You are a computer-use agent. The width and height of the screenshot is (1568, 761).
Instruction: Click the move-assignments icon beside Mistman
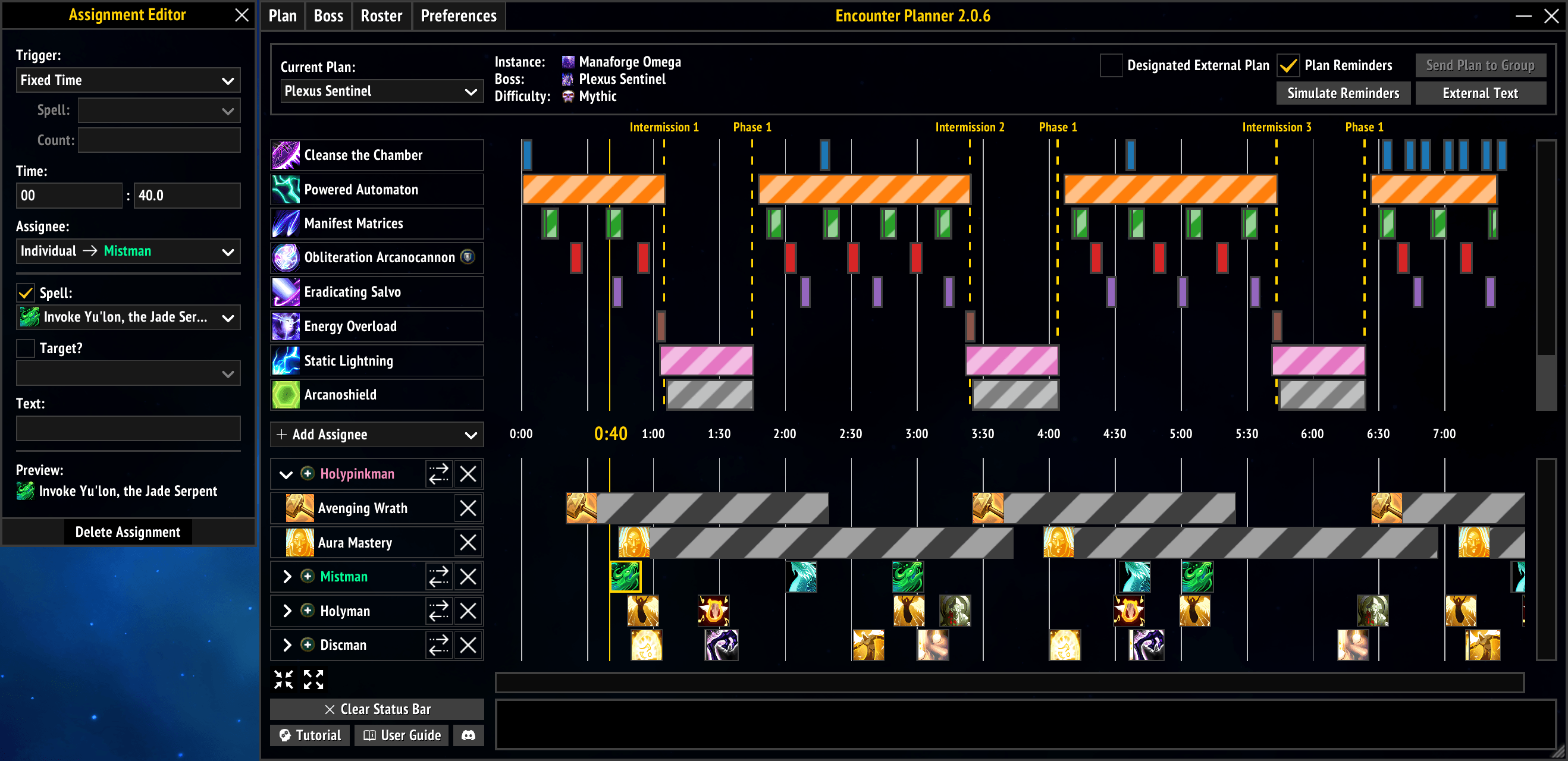[x=439, y=576]
